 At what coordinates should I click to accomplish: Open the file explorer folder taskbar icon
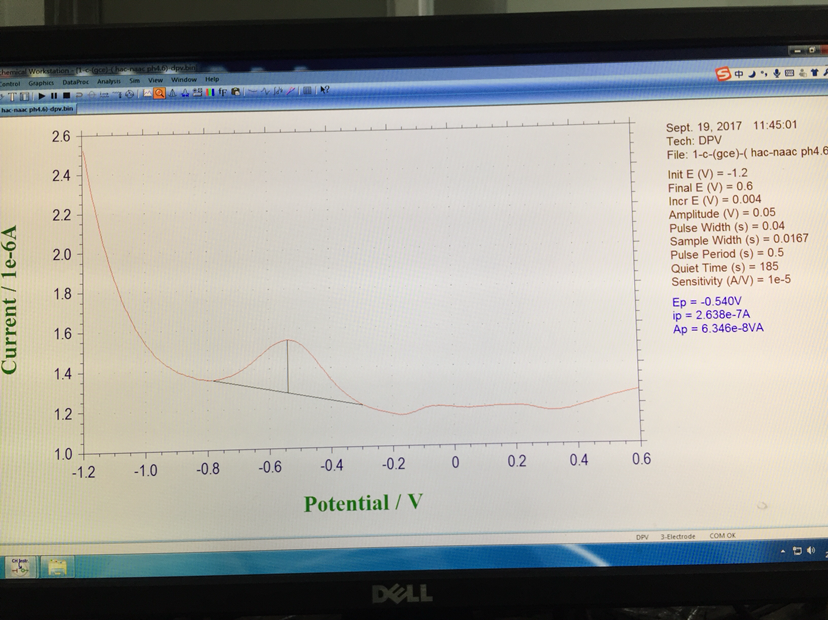click(57, 567)
